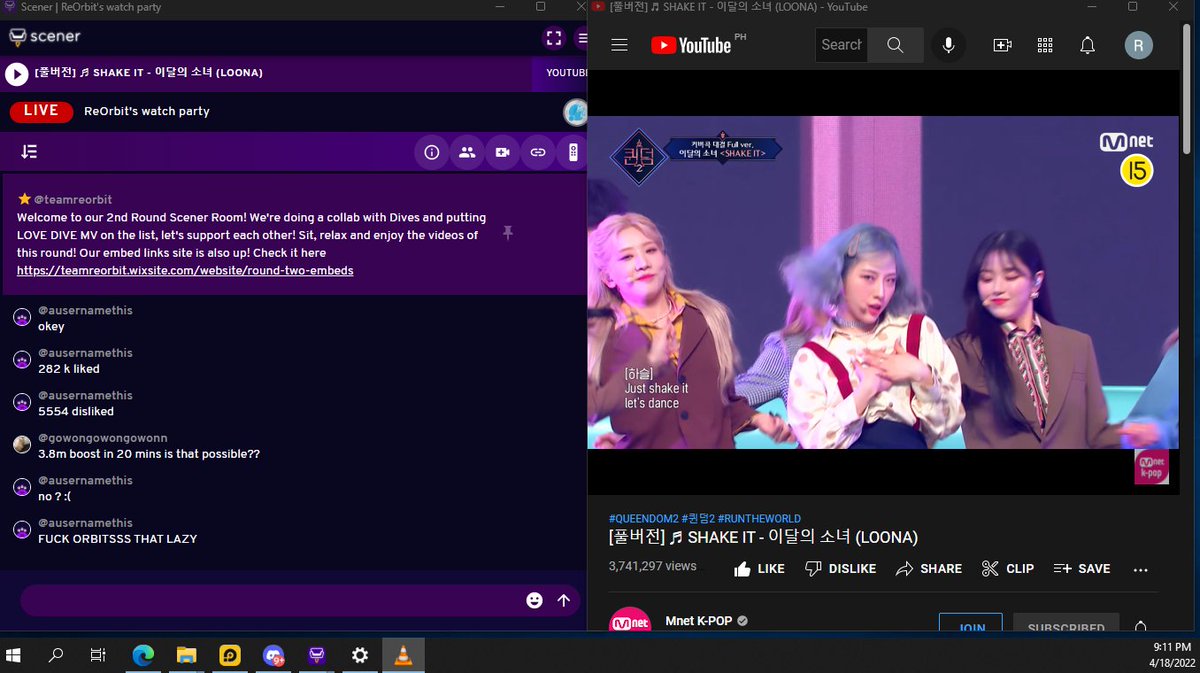Image resolution: width=1200 pixels, height=673 pixels.
Task: Click the YouTube search magnifier button
Action: (895, 45)
